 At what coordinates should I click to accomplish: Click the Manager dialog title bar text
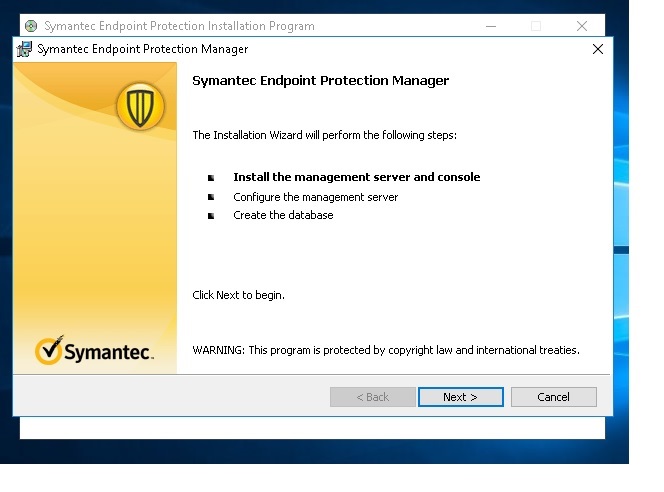[x=143, y=49]
